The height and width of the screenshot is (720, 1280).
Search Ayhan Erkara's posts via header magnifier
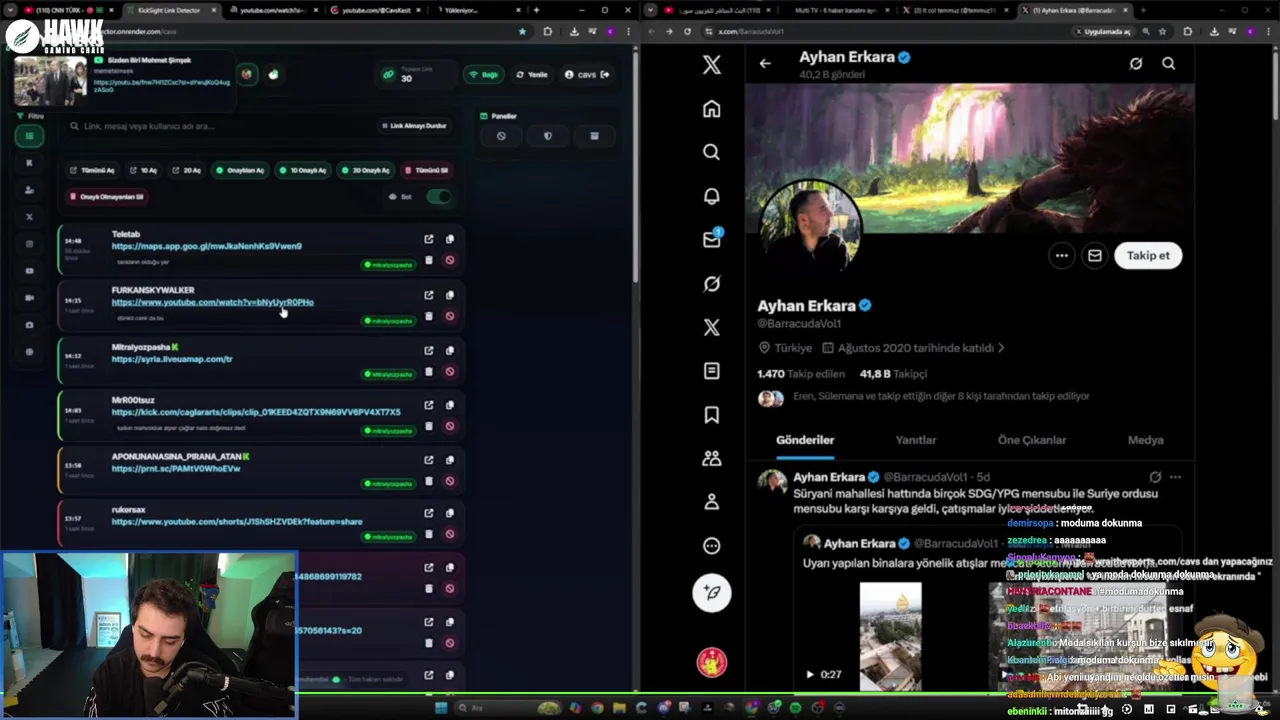(1168, 63)
